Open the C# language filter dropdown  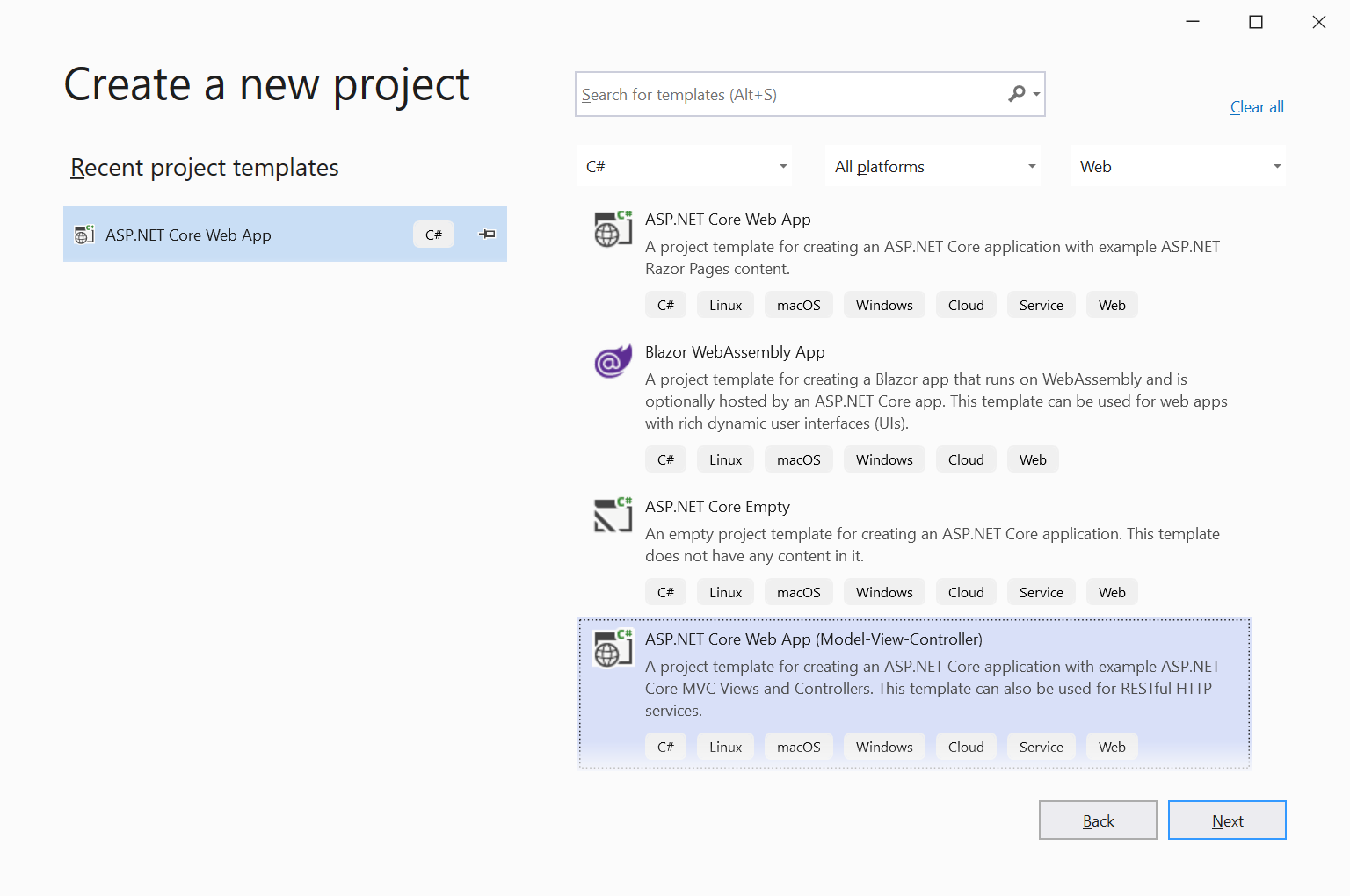pos(685,166)
